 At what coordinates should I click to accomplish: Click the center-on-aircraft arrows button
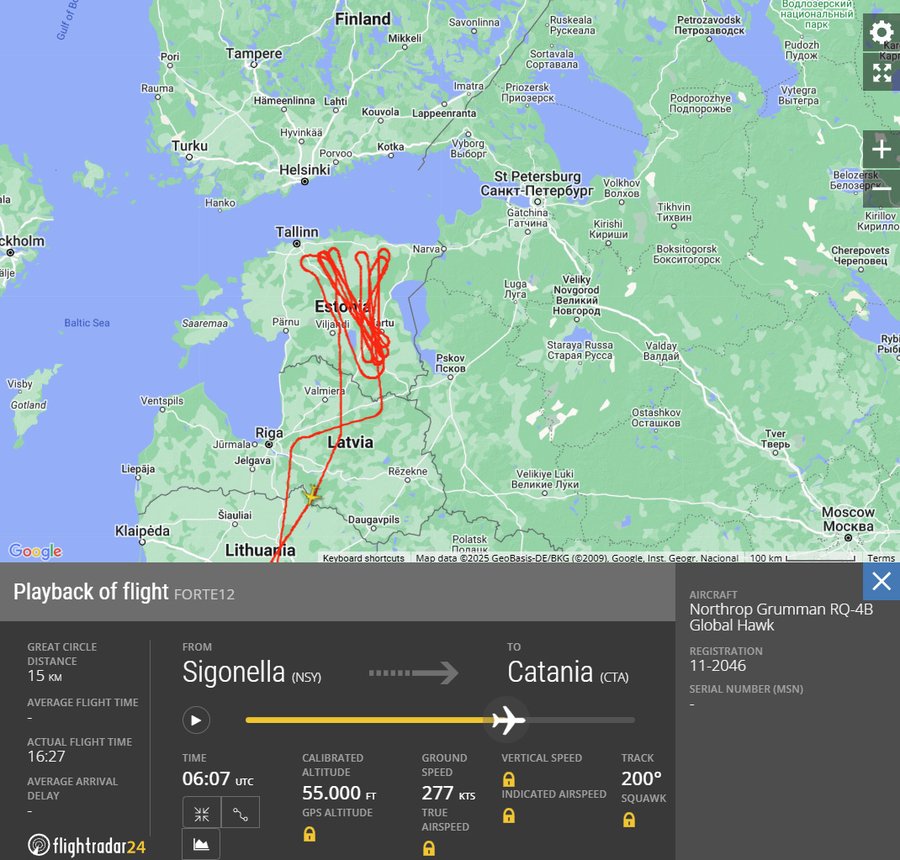point(201,812)
